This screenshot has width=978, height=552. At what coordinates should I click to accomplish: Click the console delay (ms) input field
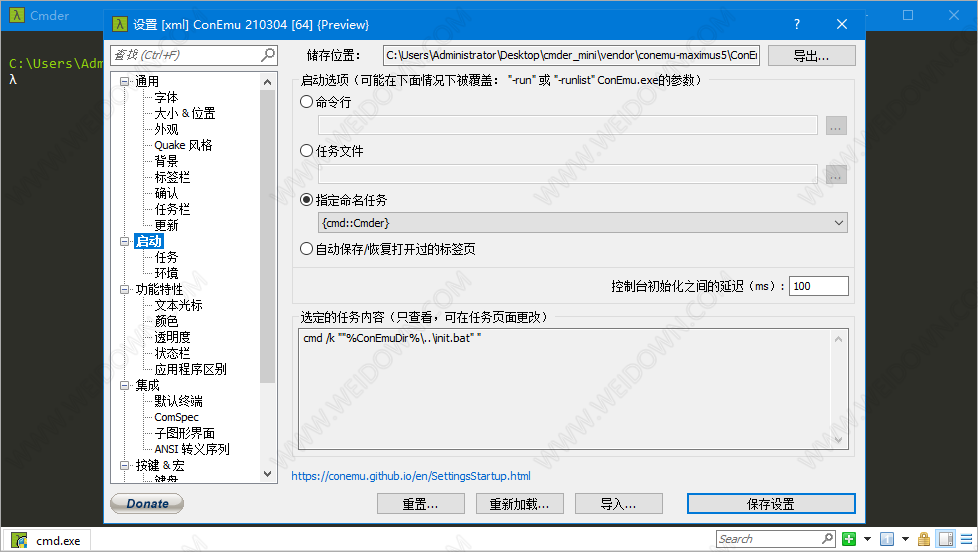point(818,286)
